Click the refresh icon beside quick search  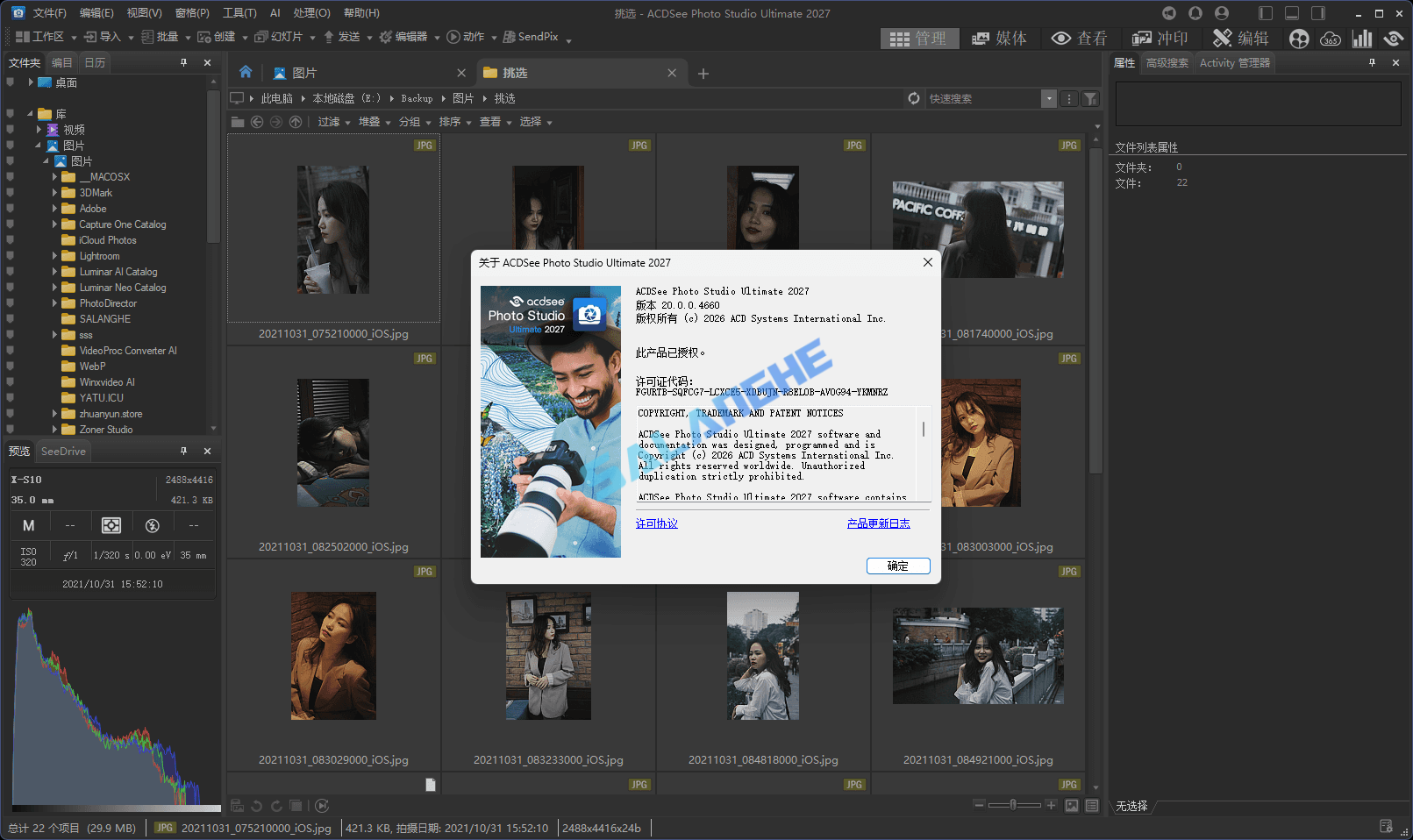pos(914,98)
